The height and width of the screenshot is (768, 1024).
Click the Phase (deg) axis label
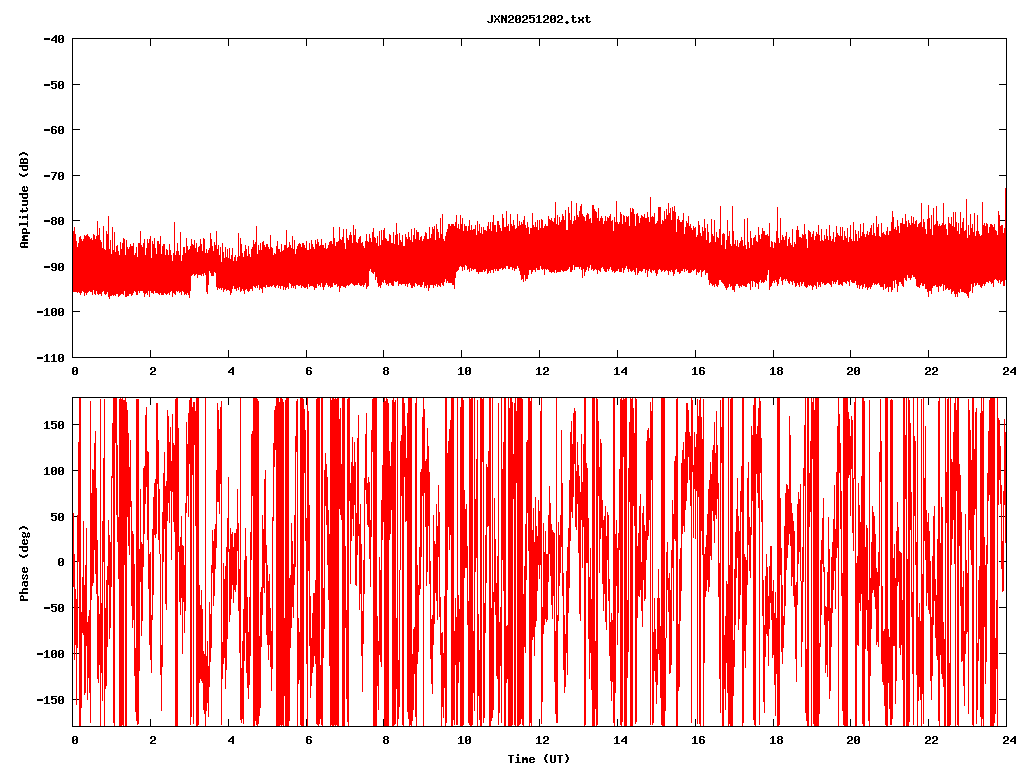click(x=24, y=562)
